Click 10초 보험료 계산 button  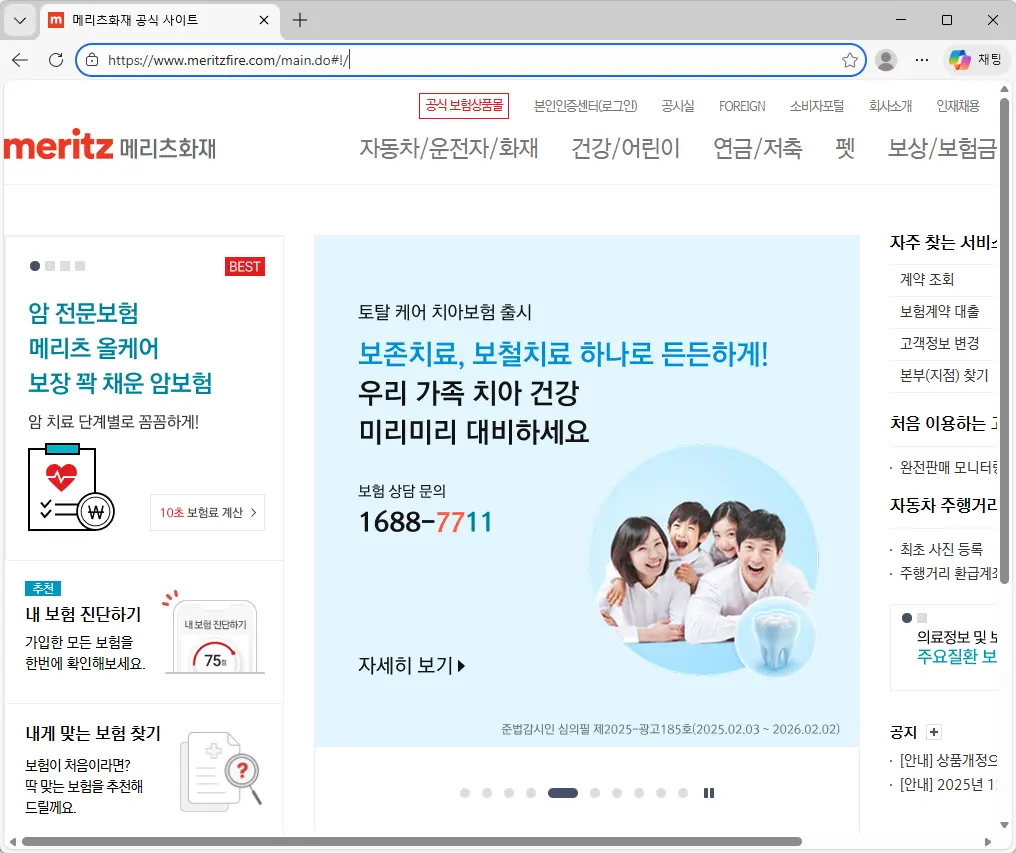pyautogui.click(x=207, y=512)
